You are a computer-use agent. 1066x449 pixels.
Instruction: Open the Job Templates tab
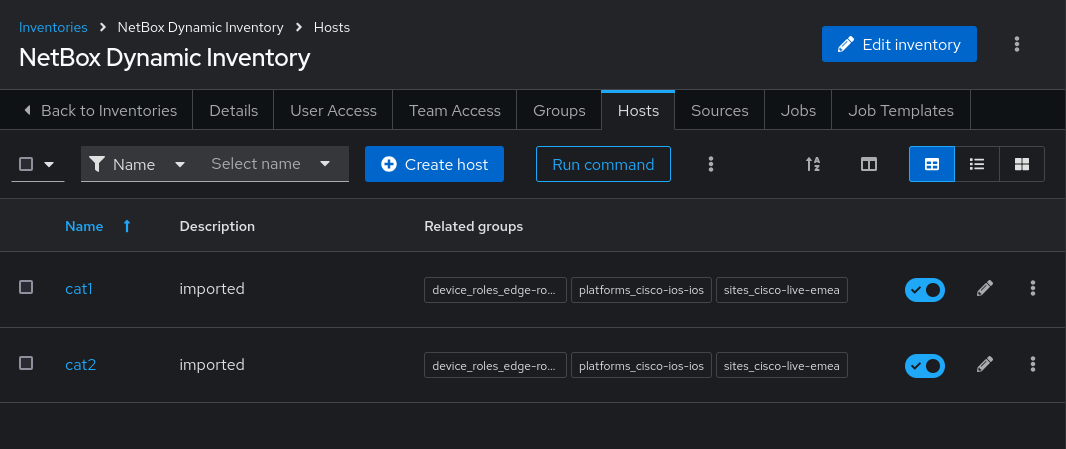[x=901, y=110]
